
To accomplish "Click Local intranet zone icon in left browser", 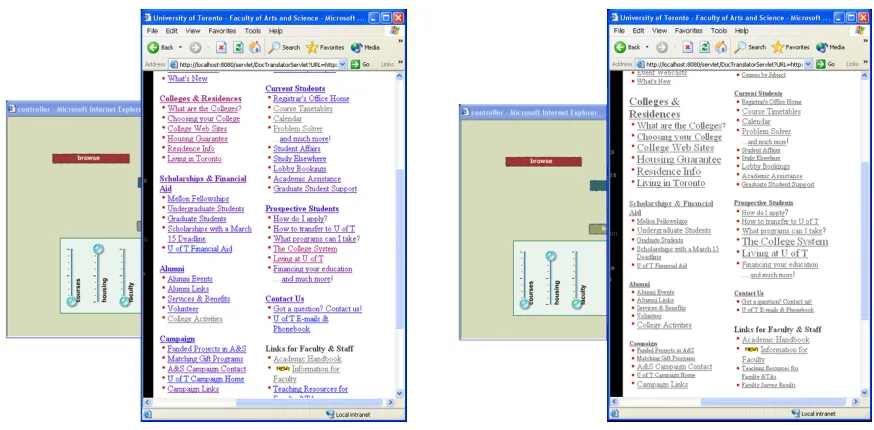I will 330,414.
